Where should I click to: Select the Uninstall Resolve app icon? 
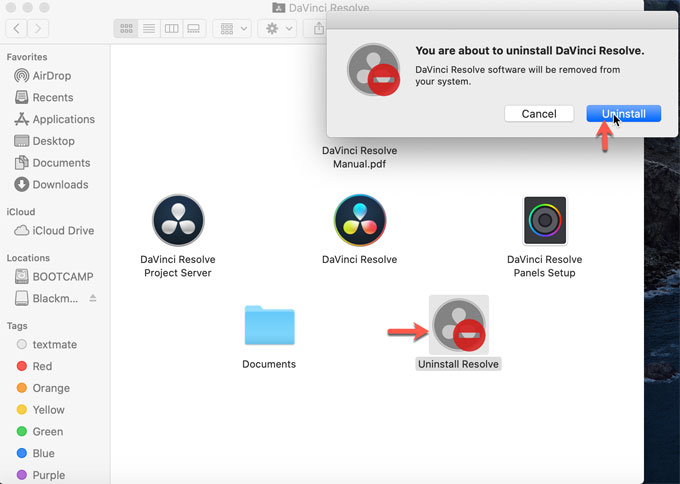(x=459, y=325)
